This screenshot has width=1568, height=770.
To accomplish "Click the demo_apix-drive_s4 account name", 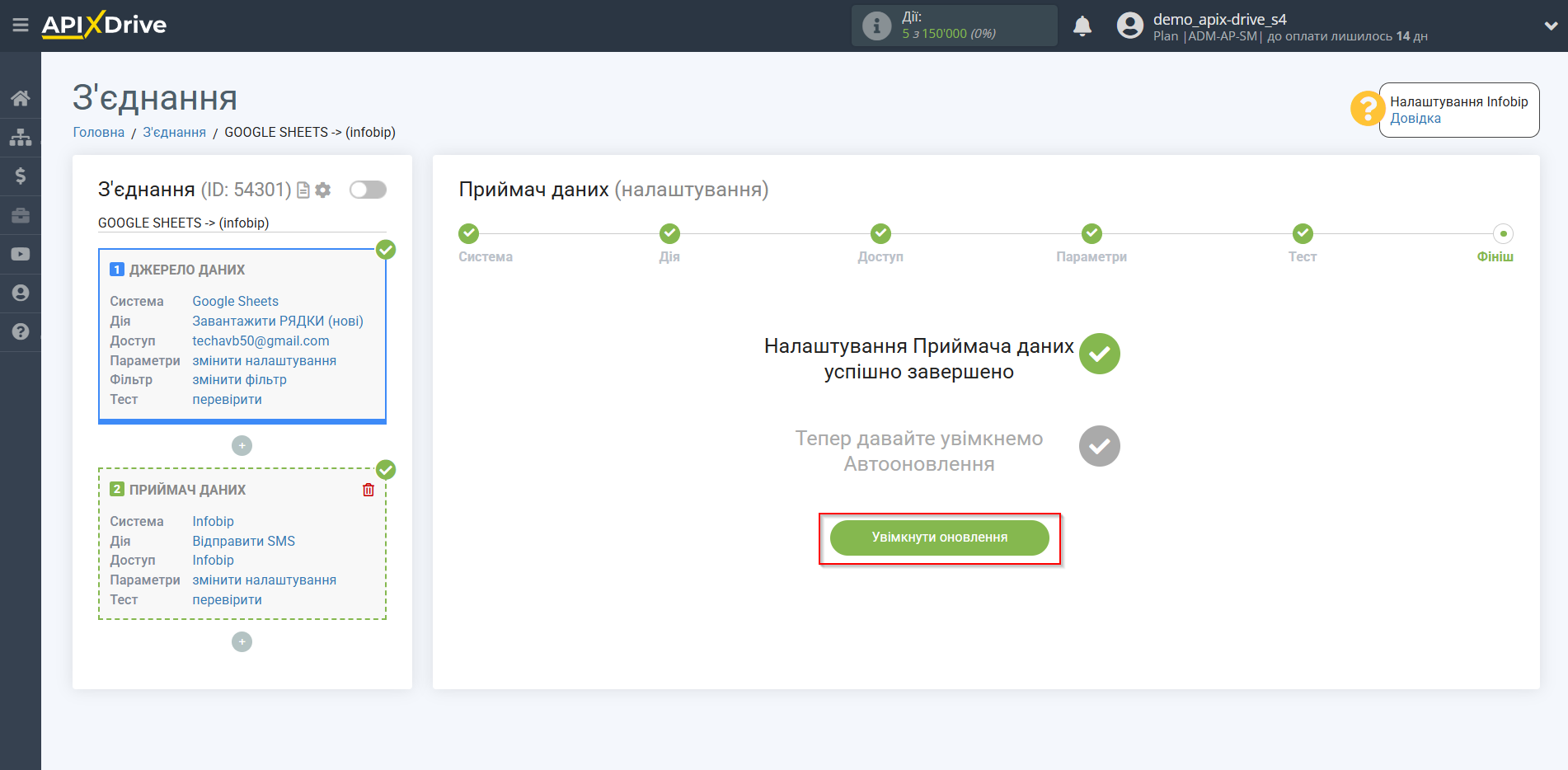I will [1219, 19].
